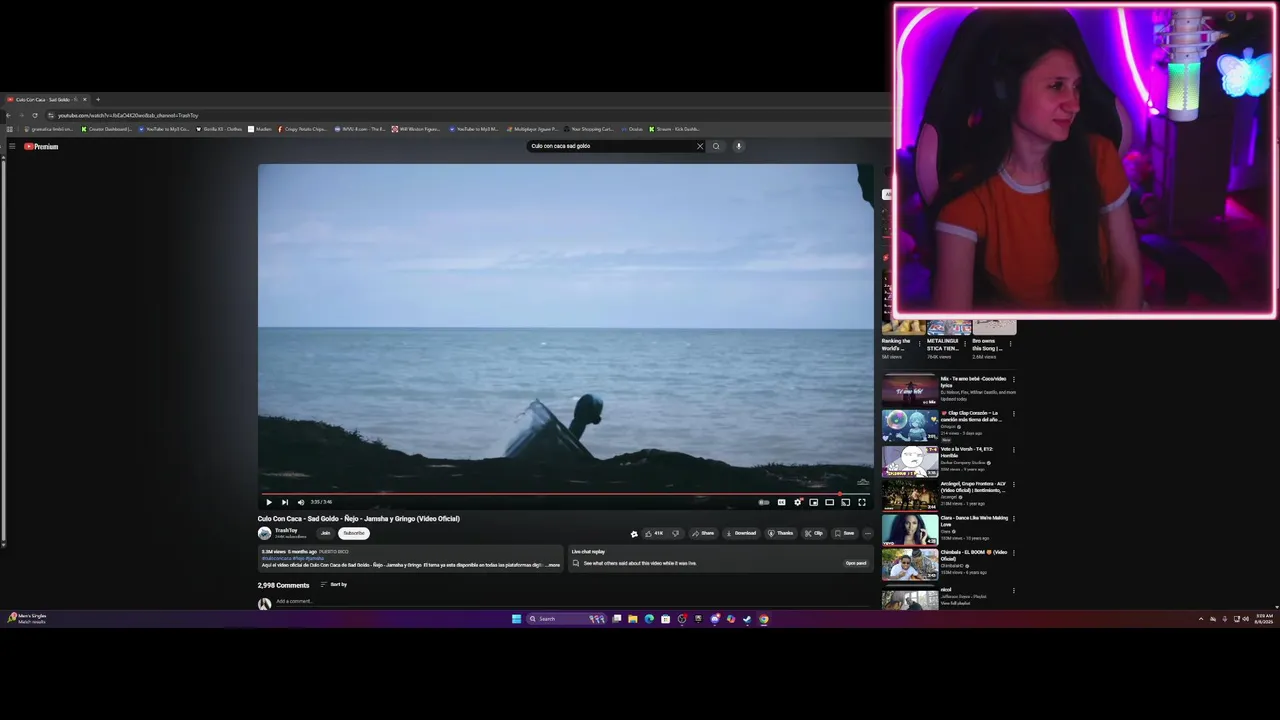Switch to miniplayer mode
Viewport: 1280px width, 720px height.
(x=813, y=502)
